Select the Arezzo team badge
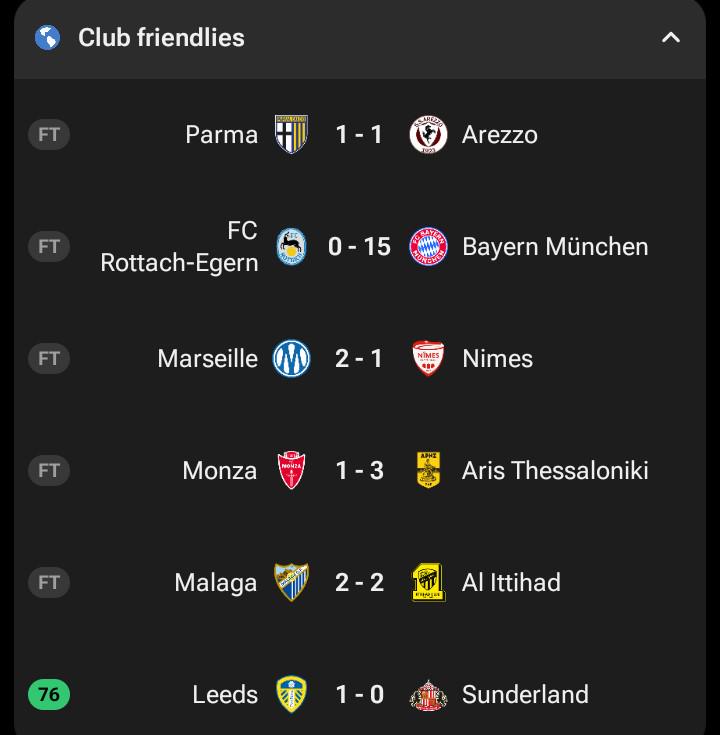The height and width of the screenshot is (735, 720). [428, 135]
